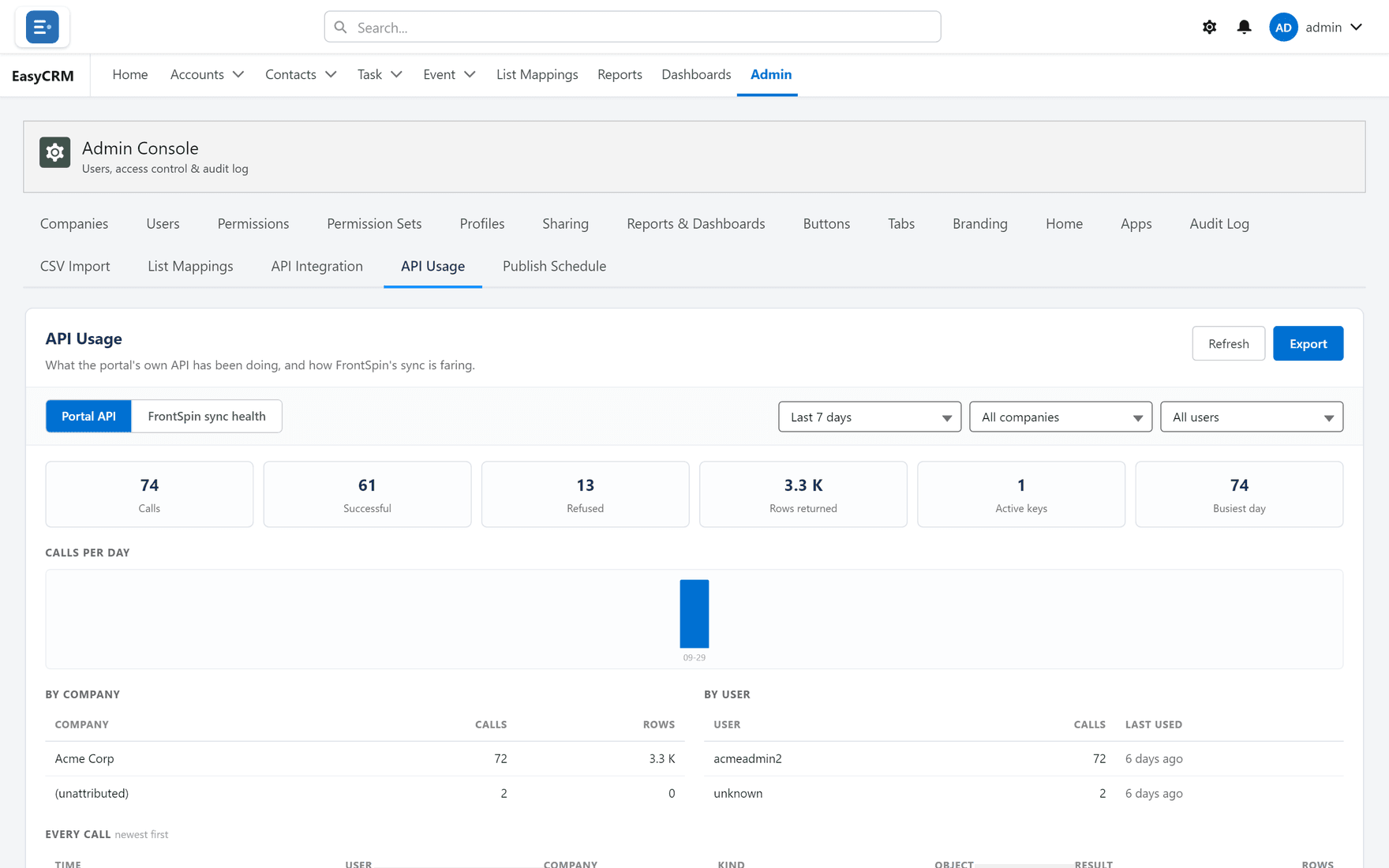Switch to FrontSpin sync health view
The width and height of the screenshot is (1389, 868).
(x=207, y=416)
